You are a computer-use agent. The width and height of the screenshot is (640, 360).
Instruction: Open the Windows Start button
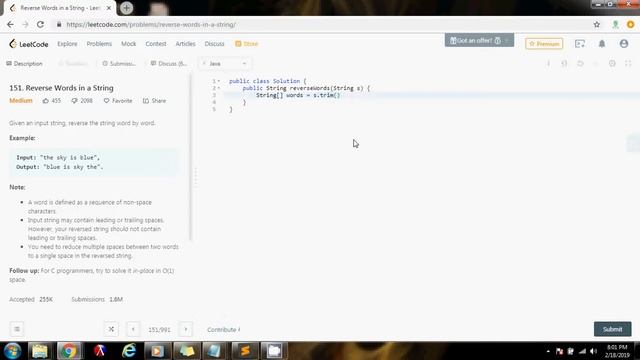pyautogui.click(x=12, y=351)
